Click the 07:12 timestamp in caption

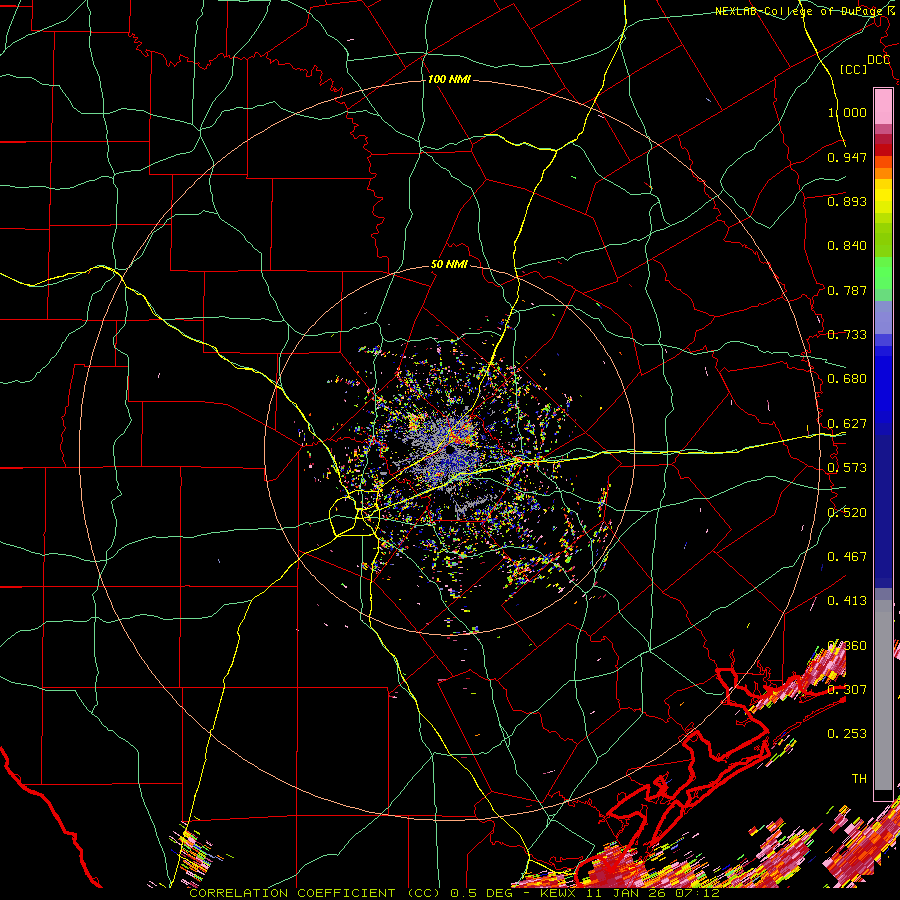coord(700,894)
